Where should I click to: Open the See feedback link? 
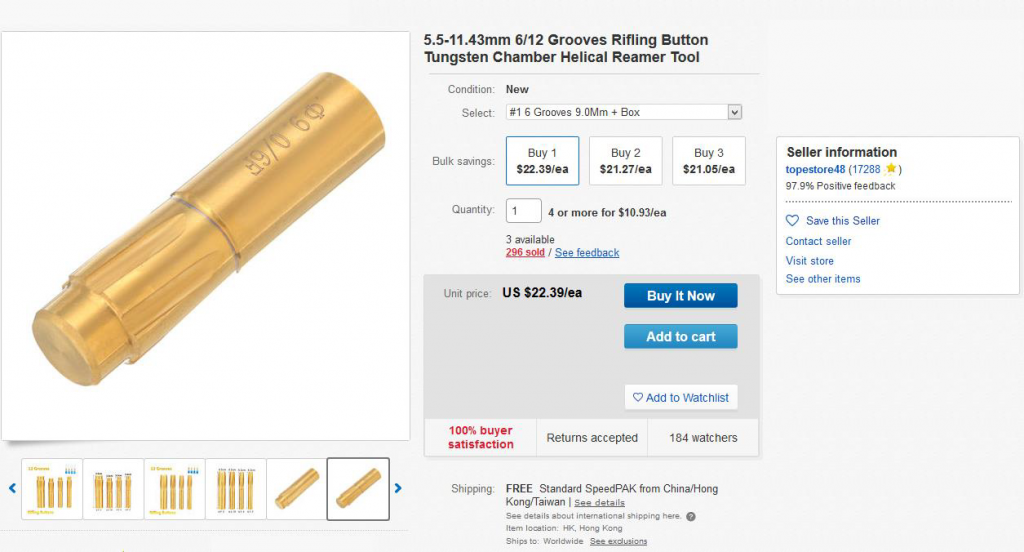pos(586,253)
